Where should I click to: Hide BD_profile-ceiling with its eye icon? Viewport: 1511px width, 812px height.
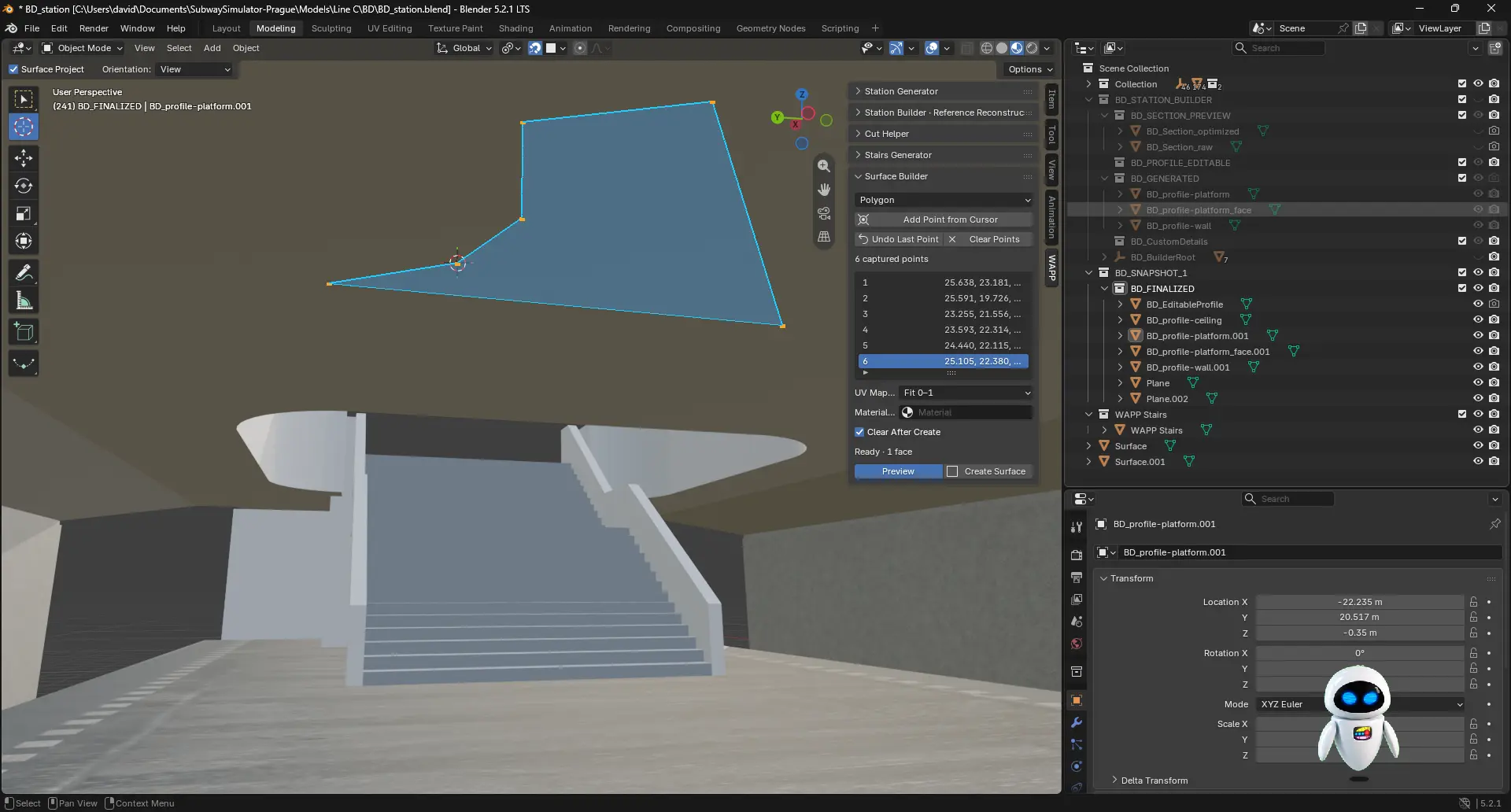[x=1478, y=320]
